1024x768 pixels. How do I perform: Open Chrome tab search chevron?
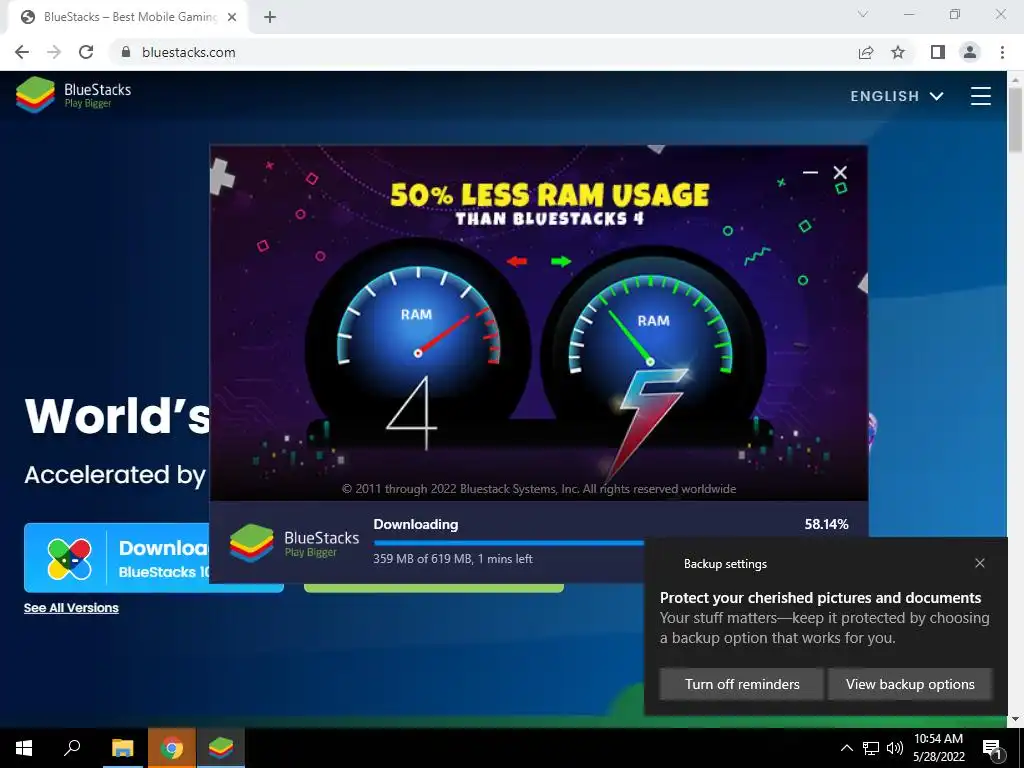click(863, 14)
